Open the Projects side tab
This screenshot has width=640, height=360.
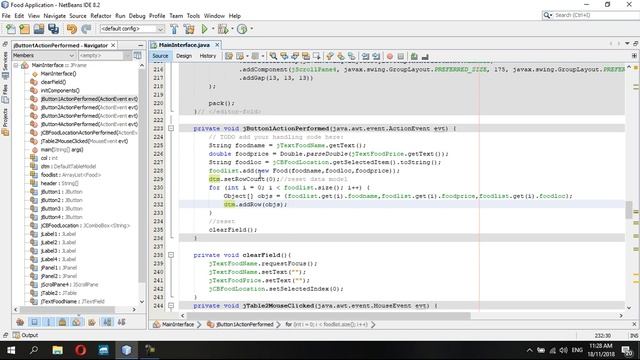(x=5, y=122)
